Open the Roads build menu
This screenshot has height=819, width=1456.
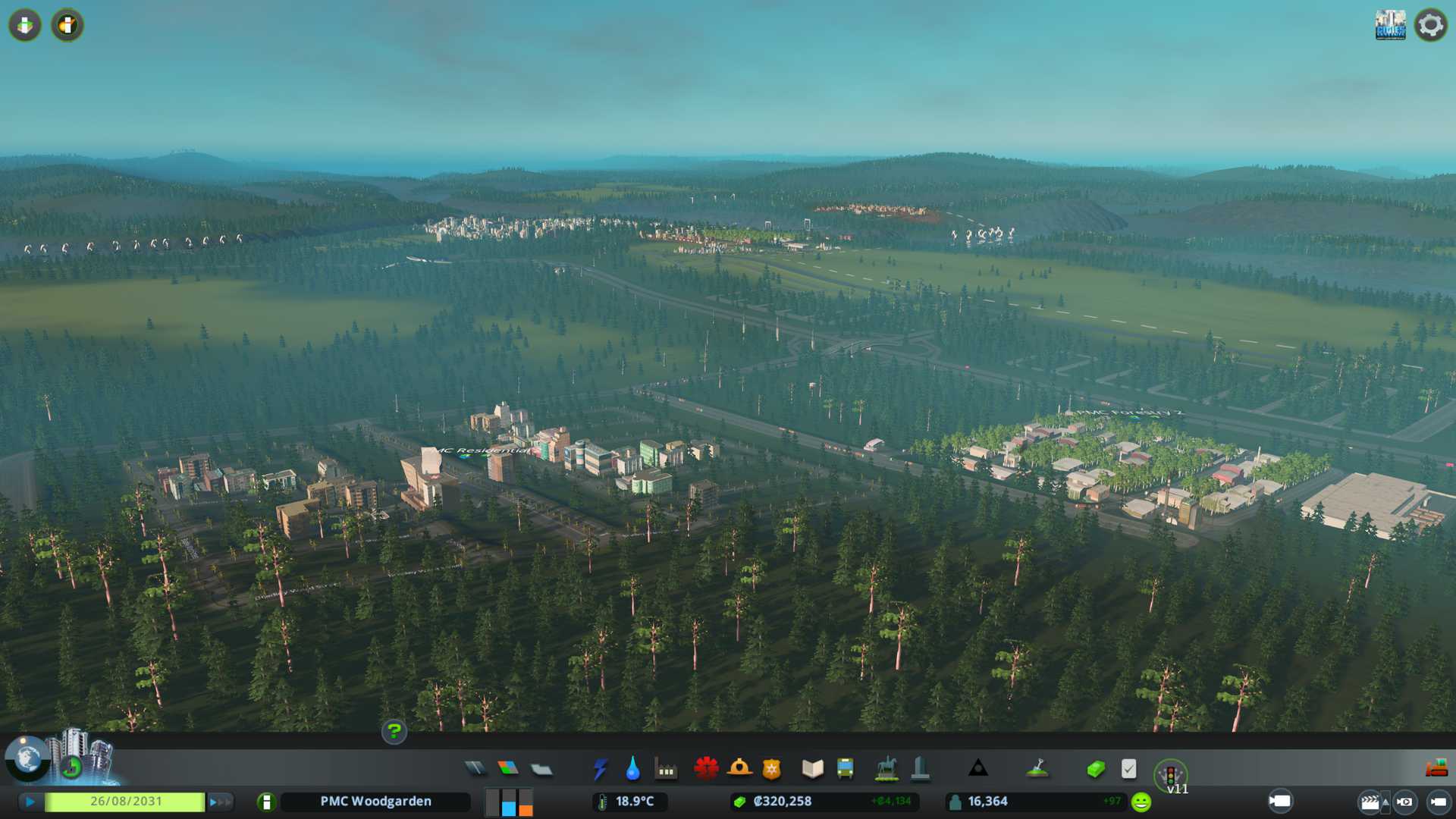point(475,769)
